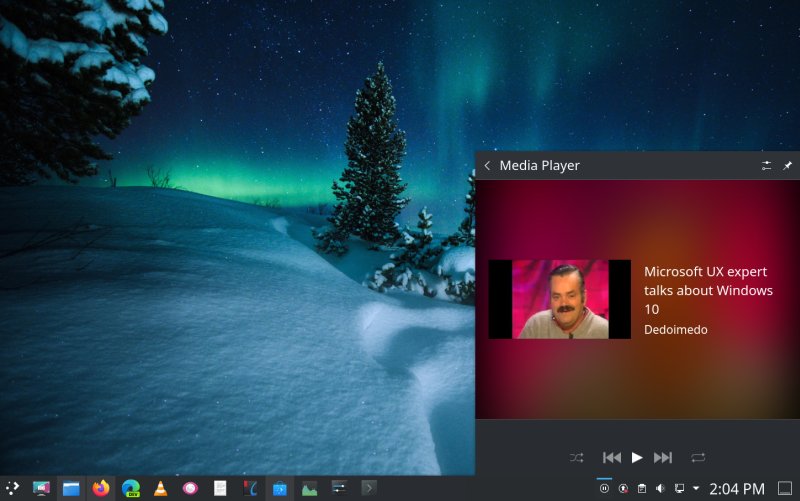
Task: Open the clock showing 2:04 PM
Action: point(736,488)
